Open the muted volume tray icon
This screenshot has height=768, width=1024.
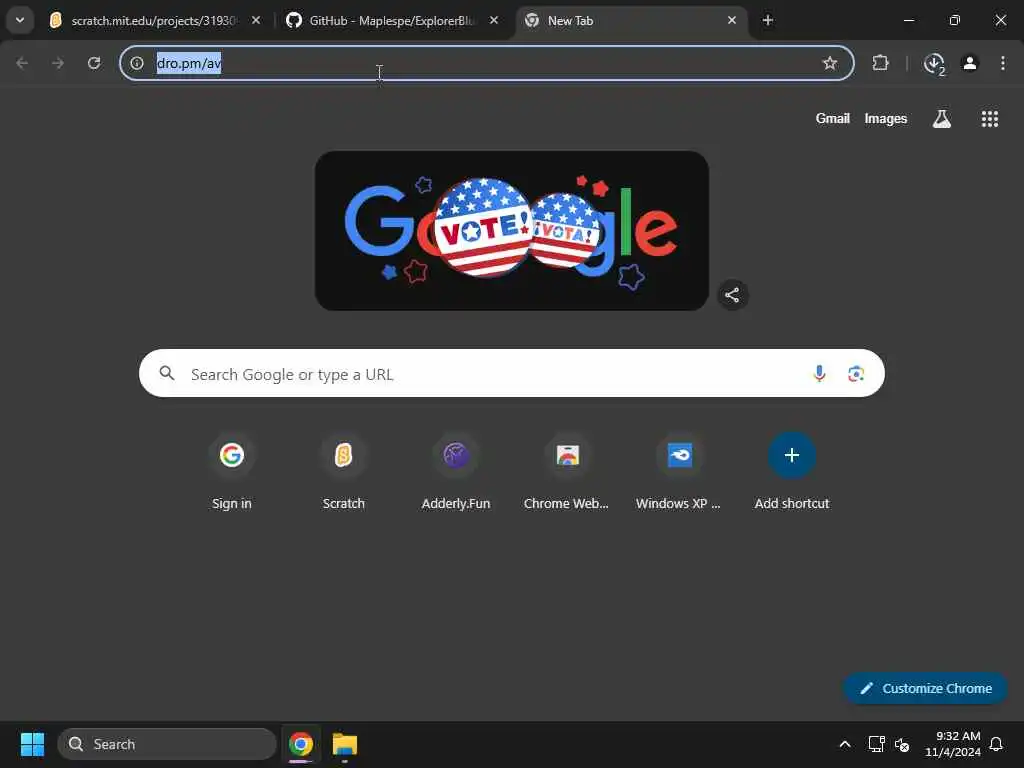902,744
